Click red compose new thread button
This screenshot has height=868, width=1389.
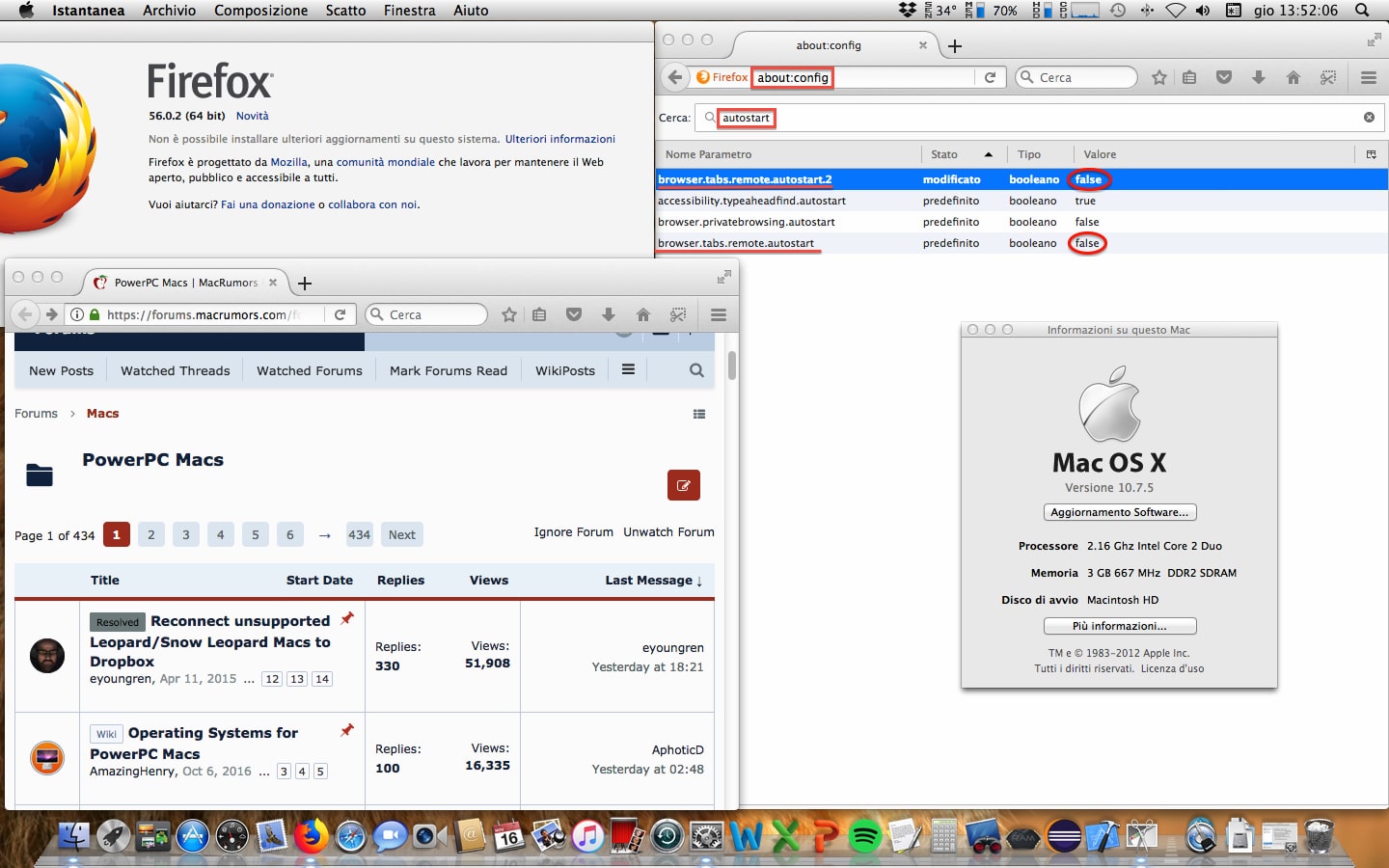point(684,485)
